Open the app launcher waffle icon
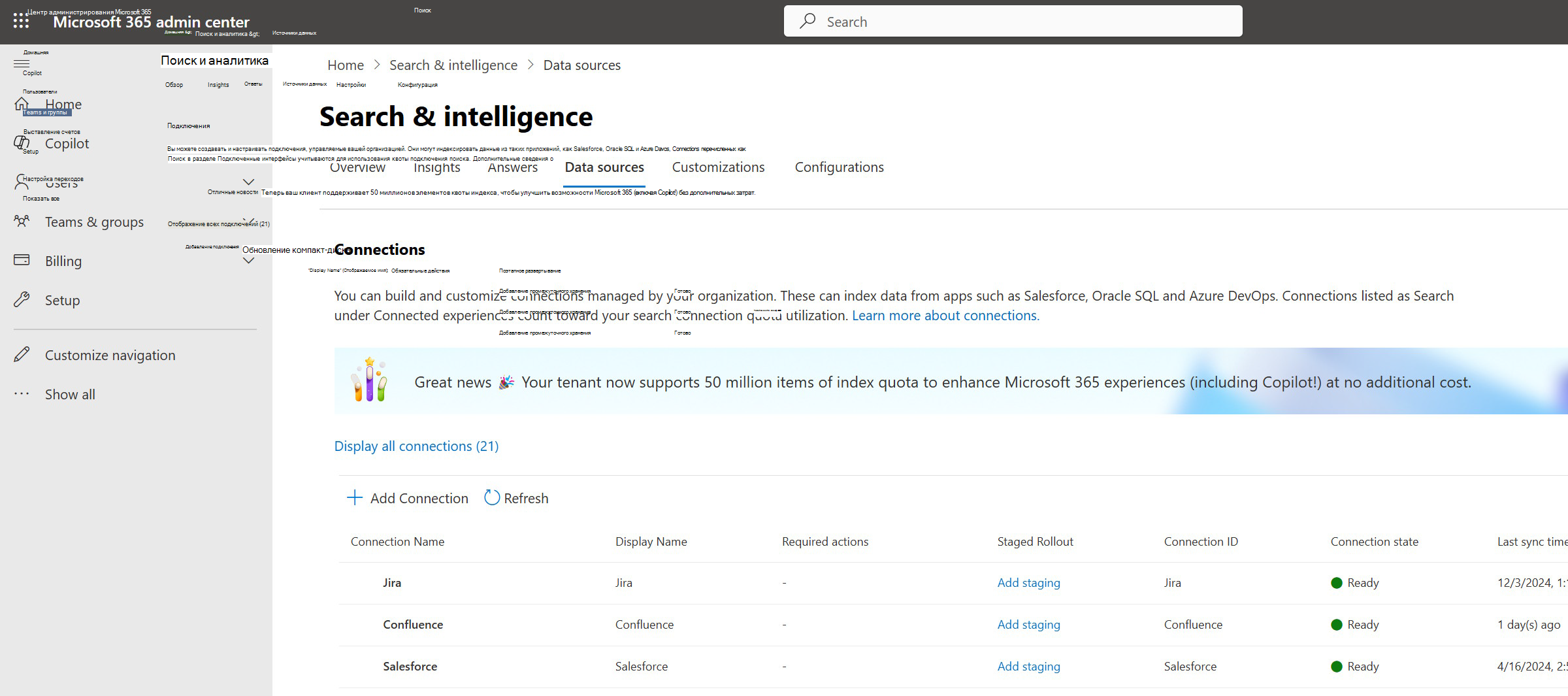This screenshot has height=696, width=1568. [x=21, y=22]
